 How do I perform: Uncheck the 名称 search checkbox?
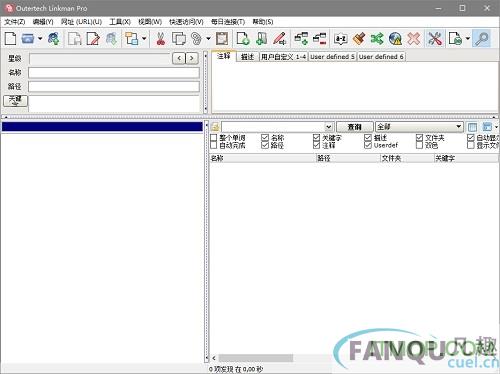(265, 137)
